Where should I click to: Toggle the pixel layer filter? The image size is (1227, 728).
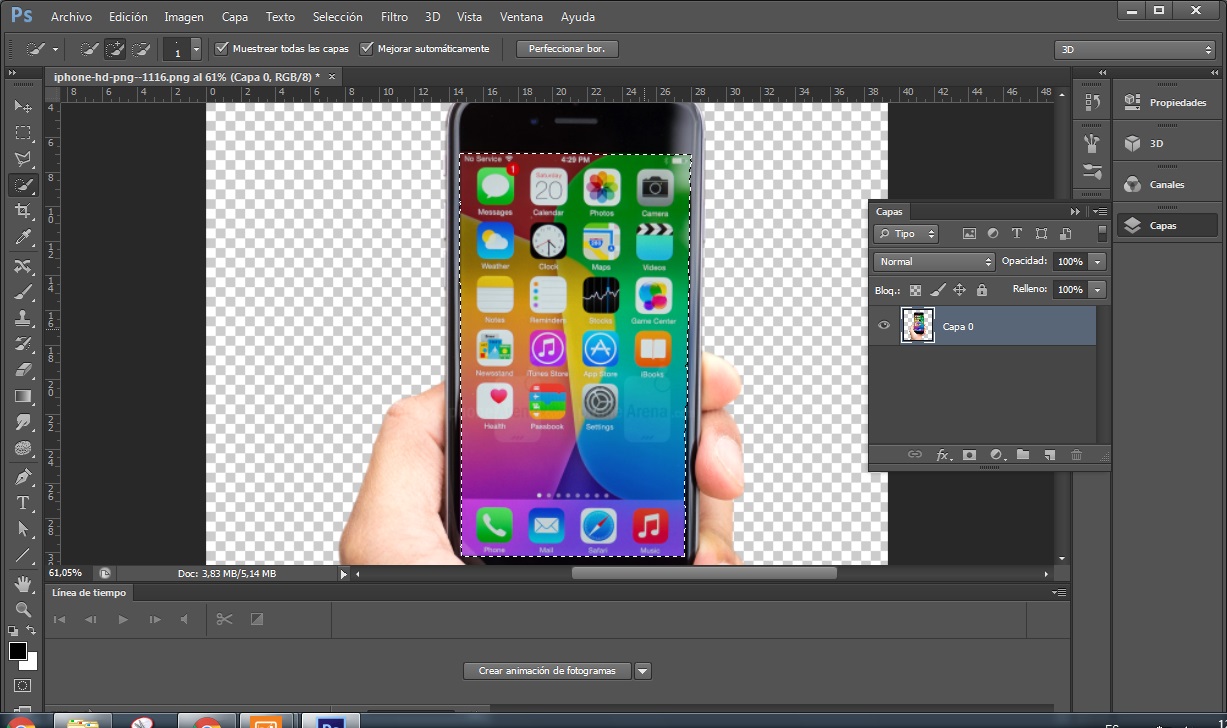tap(969, 234)
